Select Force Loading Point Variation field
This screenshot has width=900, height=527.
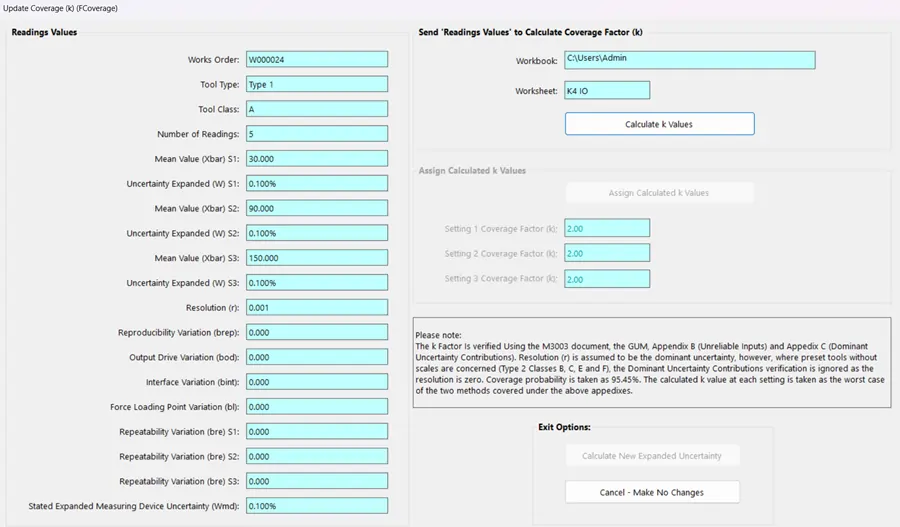coord(317,406)
